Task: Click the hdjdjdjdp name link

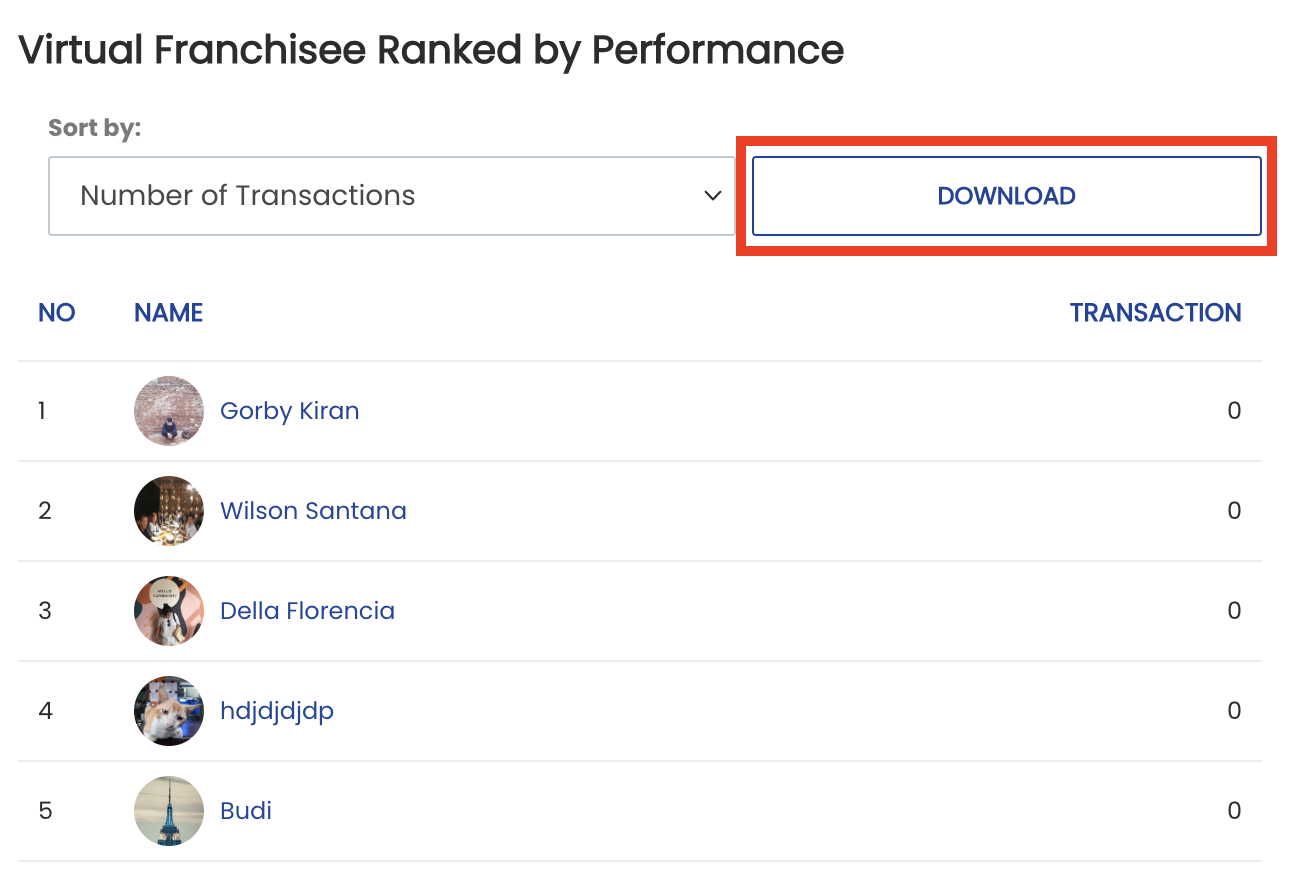Action: [277, 711]
